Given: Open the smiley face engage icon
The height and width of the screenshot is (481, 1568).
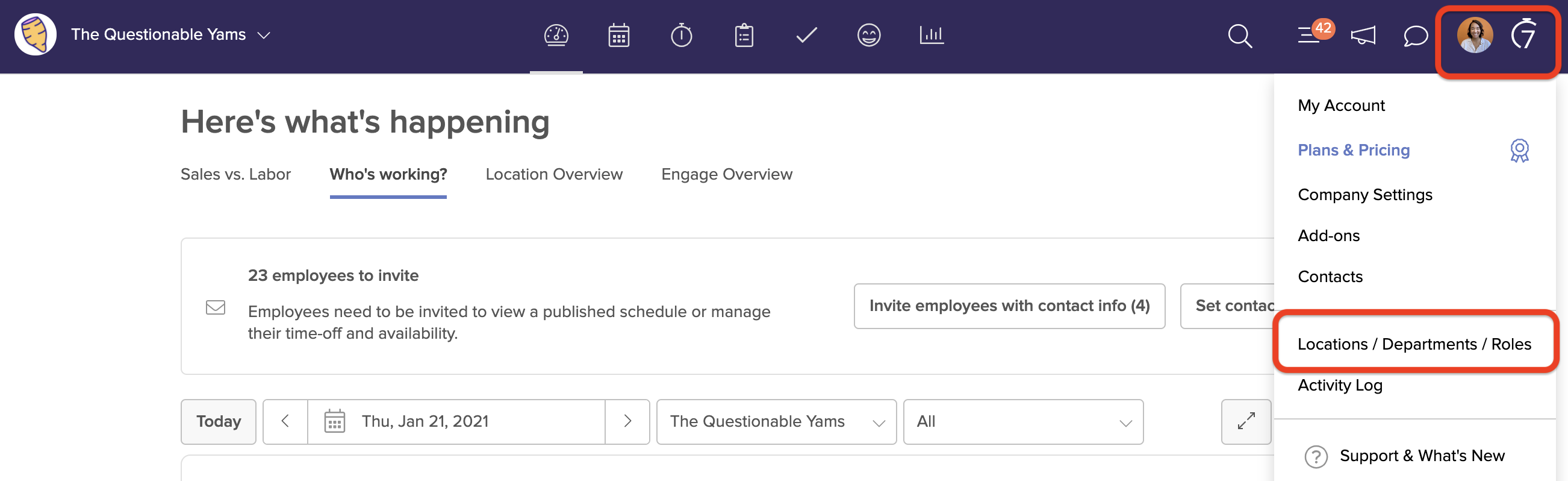Looking at the screenshot, I should click(869, 36).
